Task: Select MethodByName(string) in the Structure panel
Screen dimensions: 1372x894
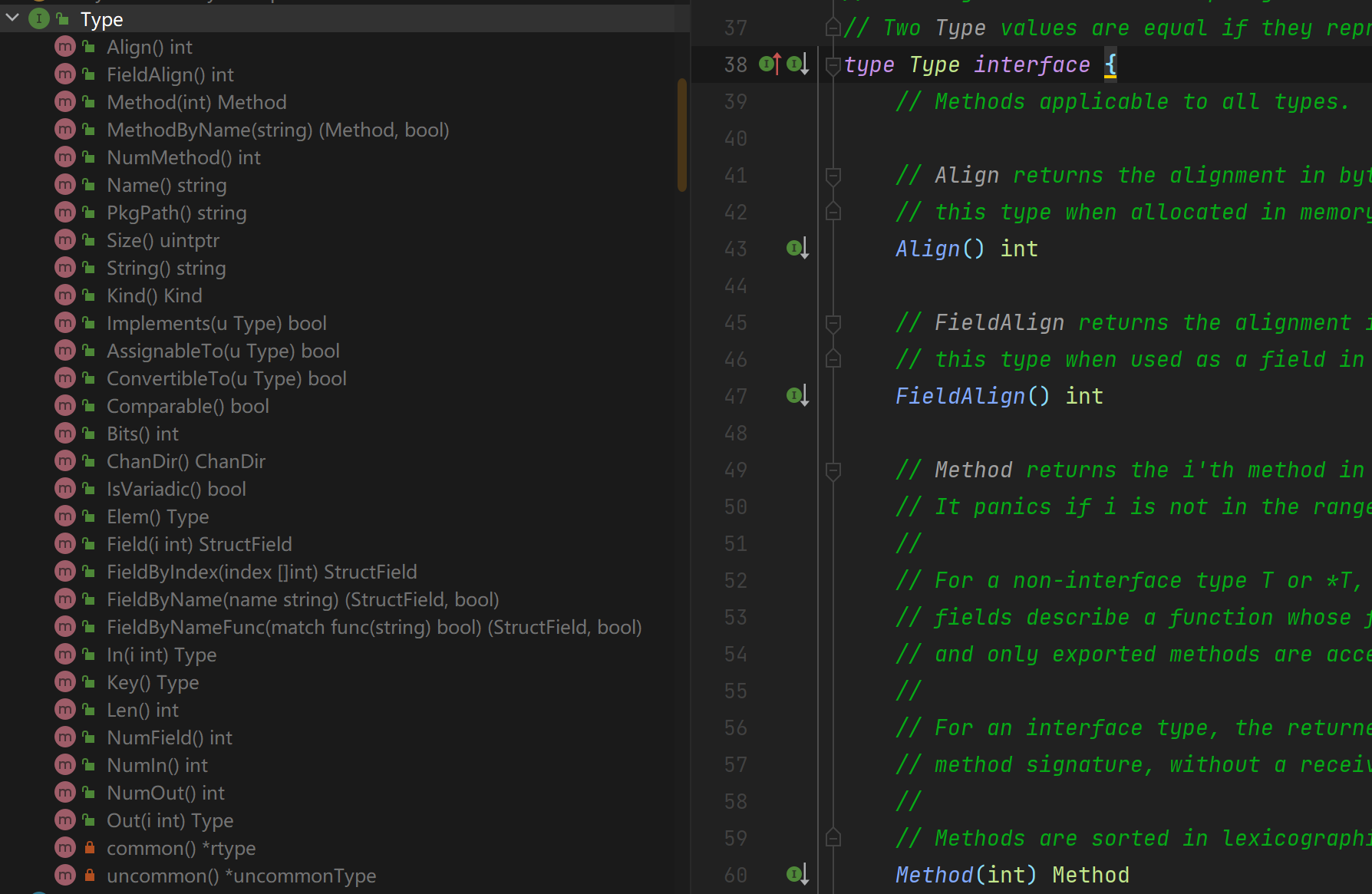Action: point(278,130)
